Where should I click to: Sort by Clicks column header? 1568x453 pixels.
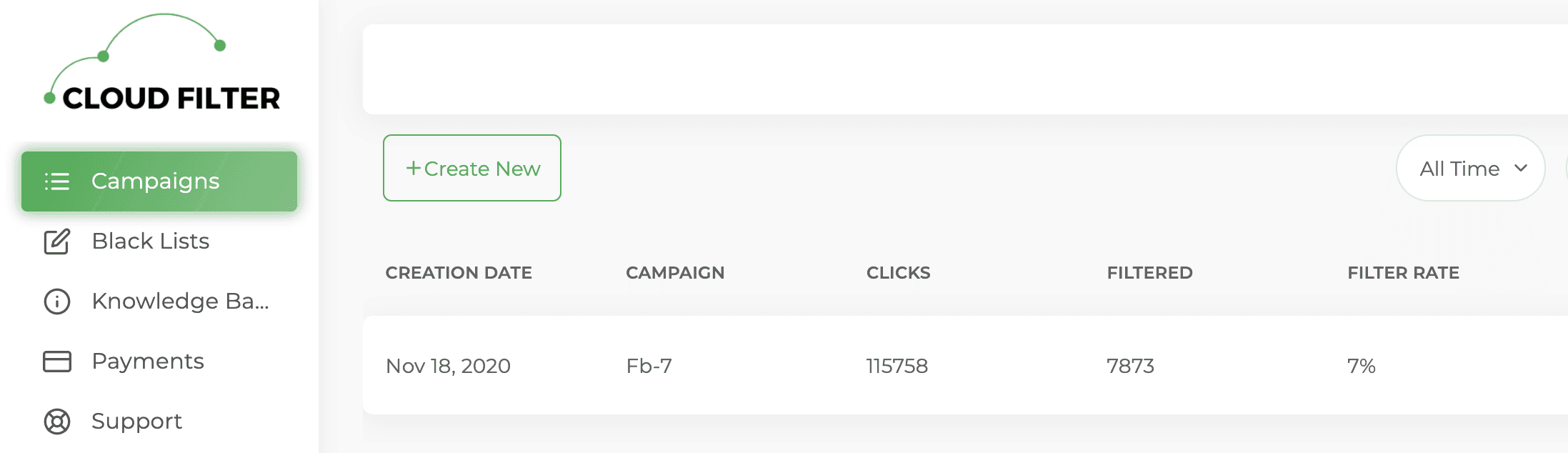point(898,273)
